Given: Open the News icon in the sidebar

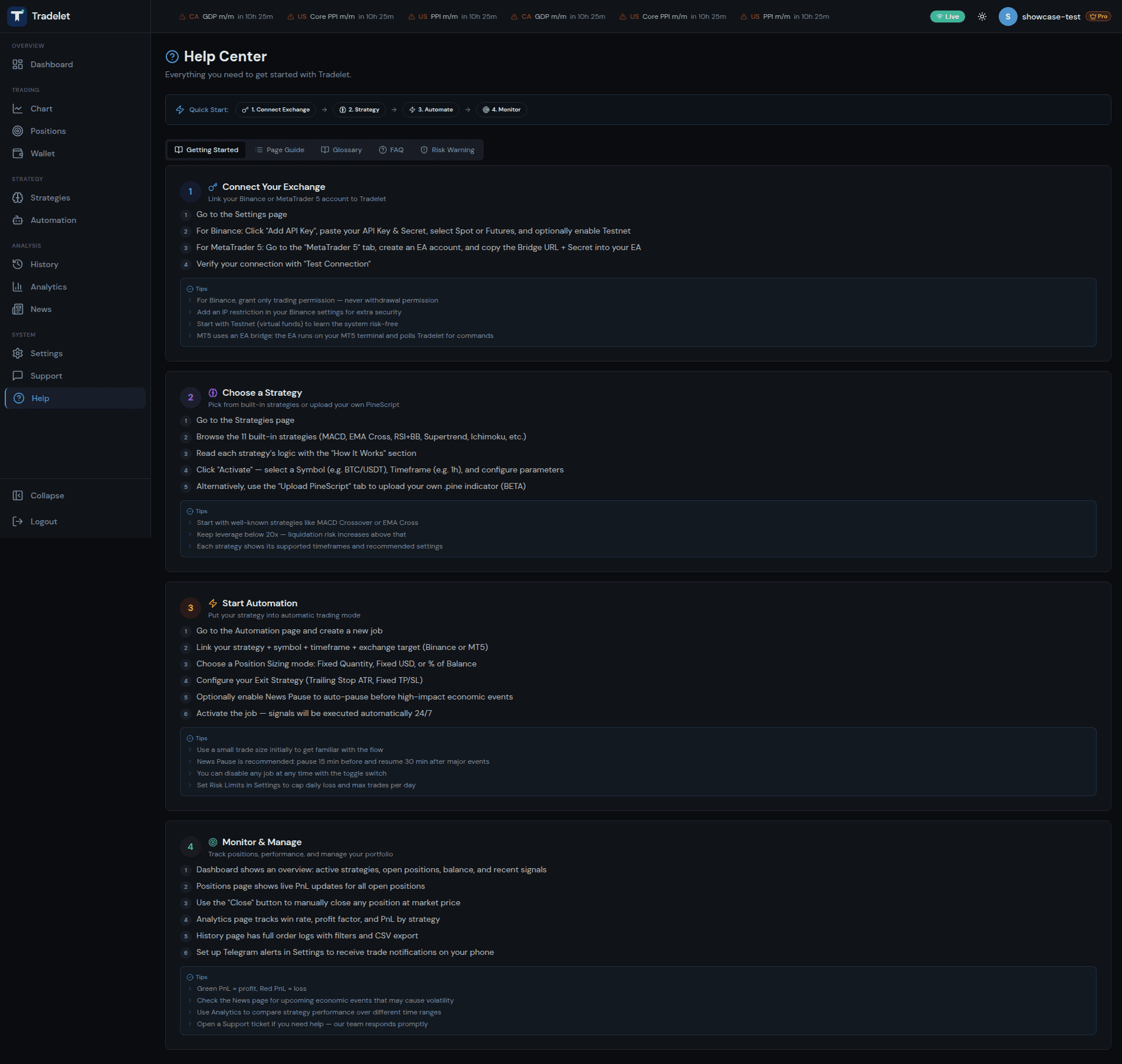Looking at the screenshot, I should point(18,309).
